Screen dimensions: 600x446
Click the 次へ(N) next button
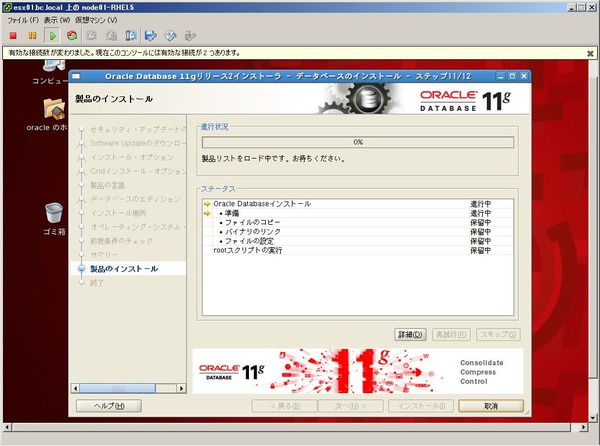[351, 406]
